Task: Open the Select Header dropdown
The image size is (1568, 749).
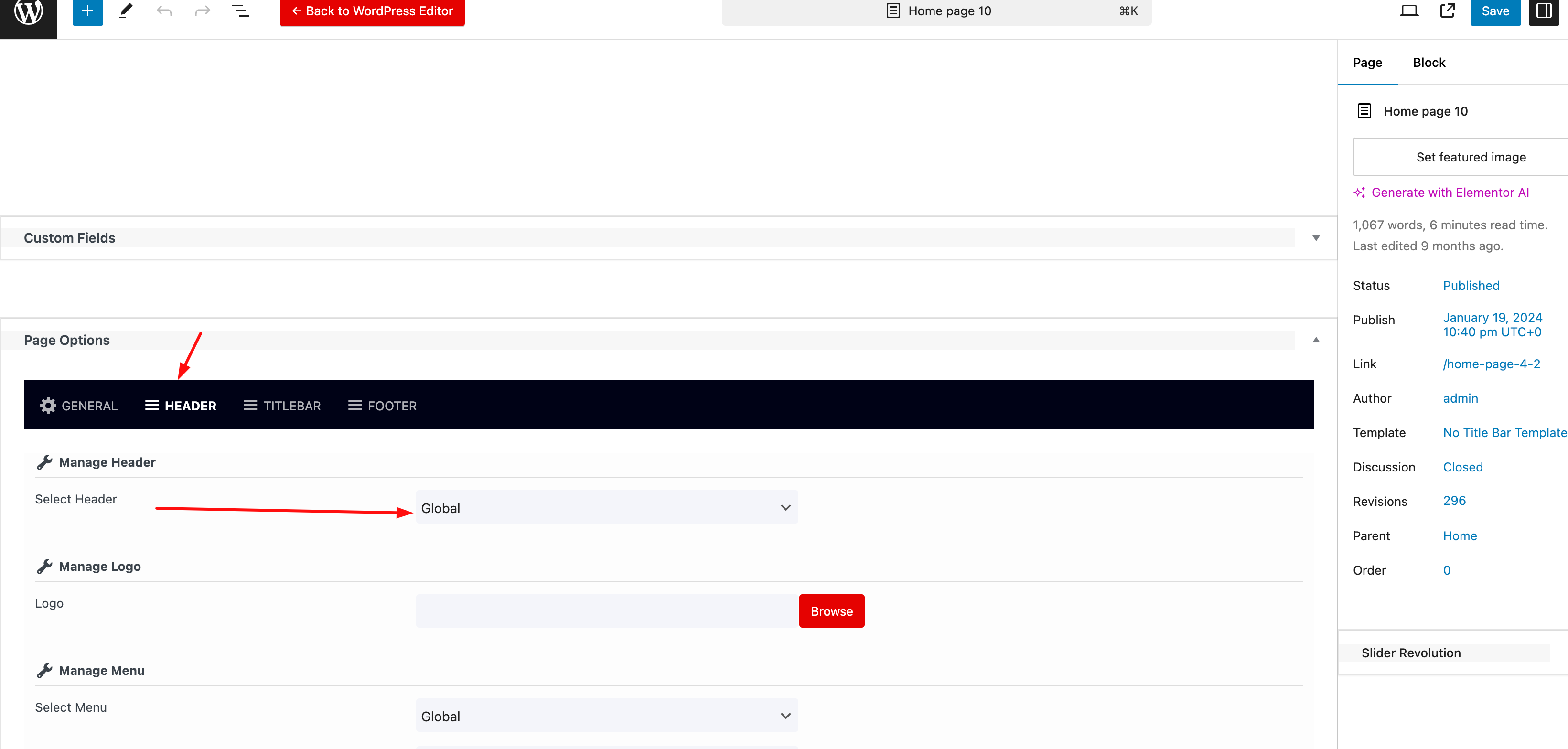Action: (607, 507)
